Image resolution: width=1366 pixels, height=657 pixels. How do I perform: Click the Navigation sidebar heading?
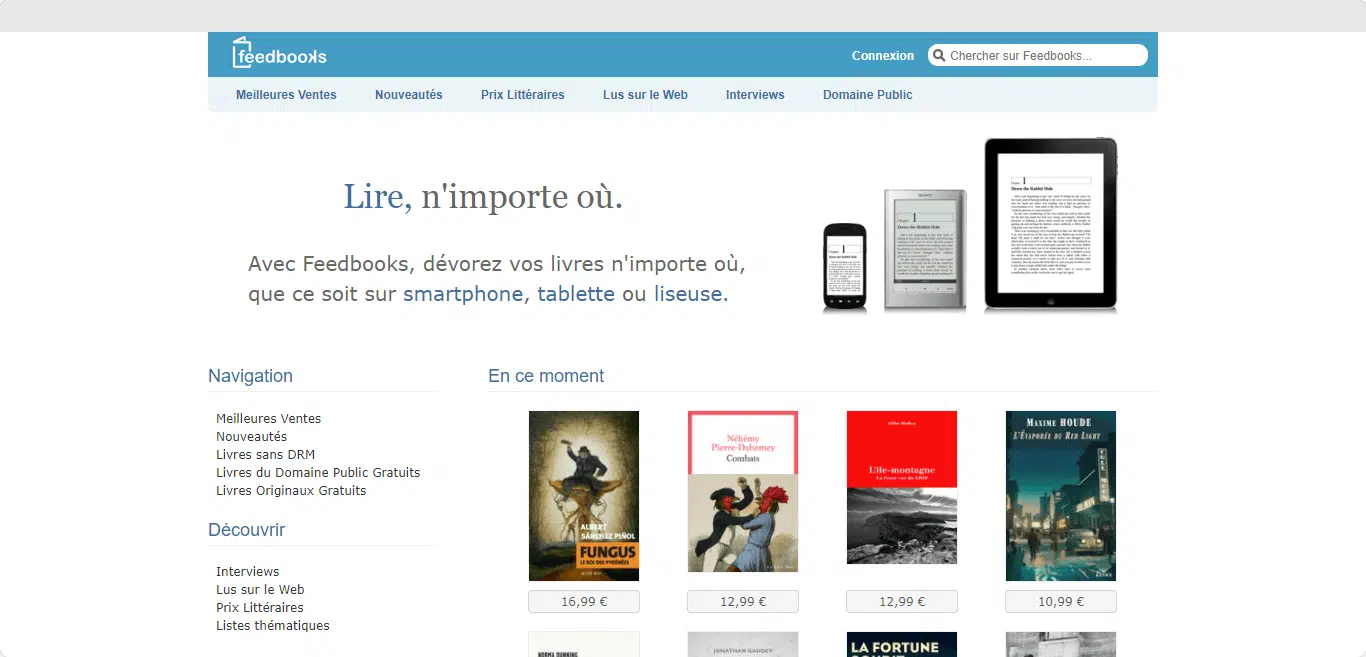[x=250, y=376]
